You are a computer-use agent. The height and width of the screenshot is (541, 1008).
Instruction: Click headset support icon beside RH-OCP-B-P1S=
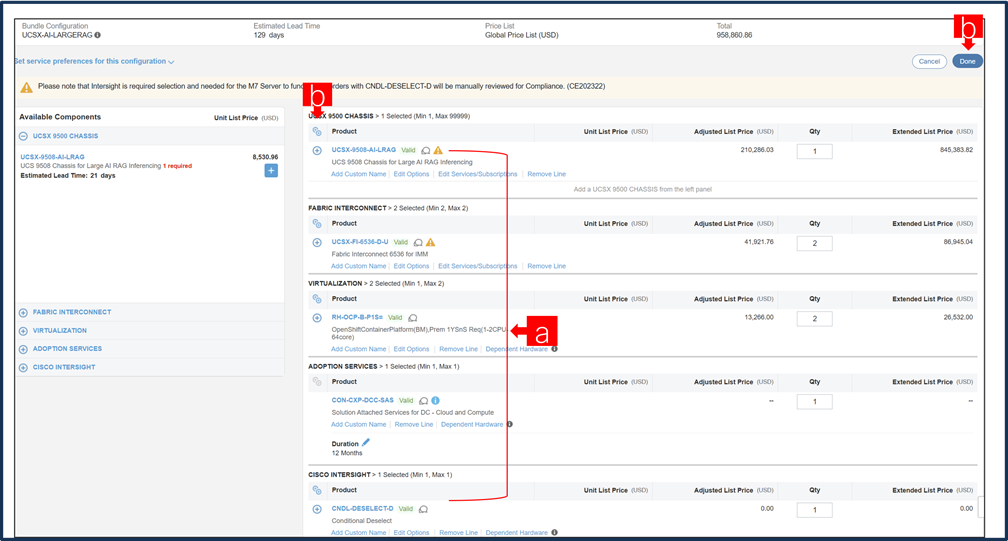coord(413,318)
